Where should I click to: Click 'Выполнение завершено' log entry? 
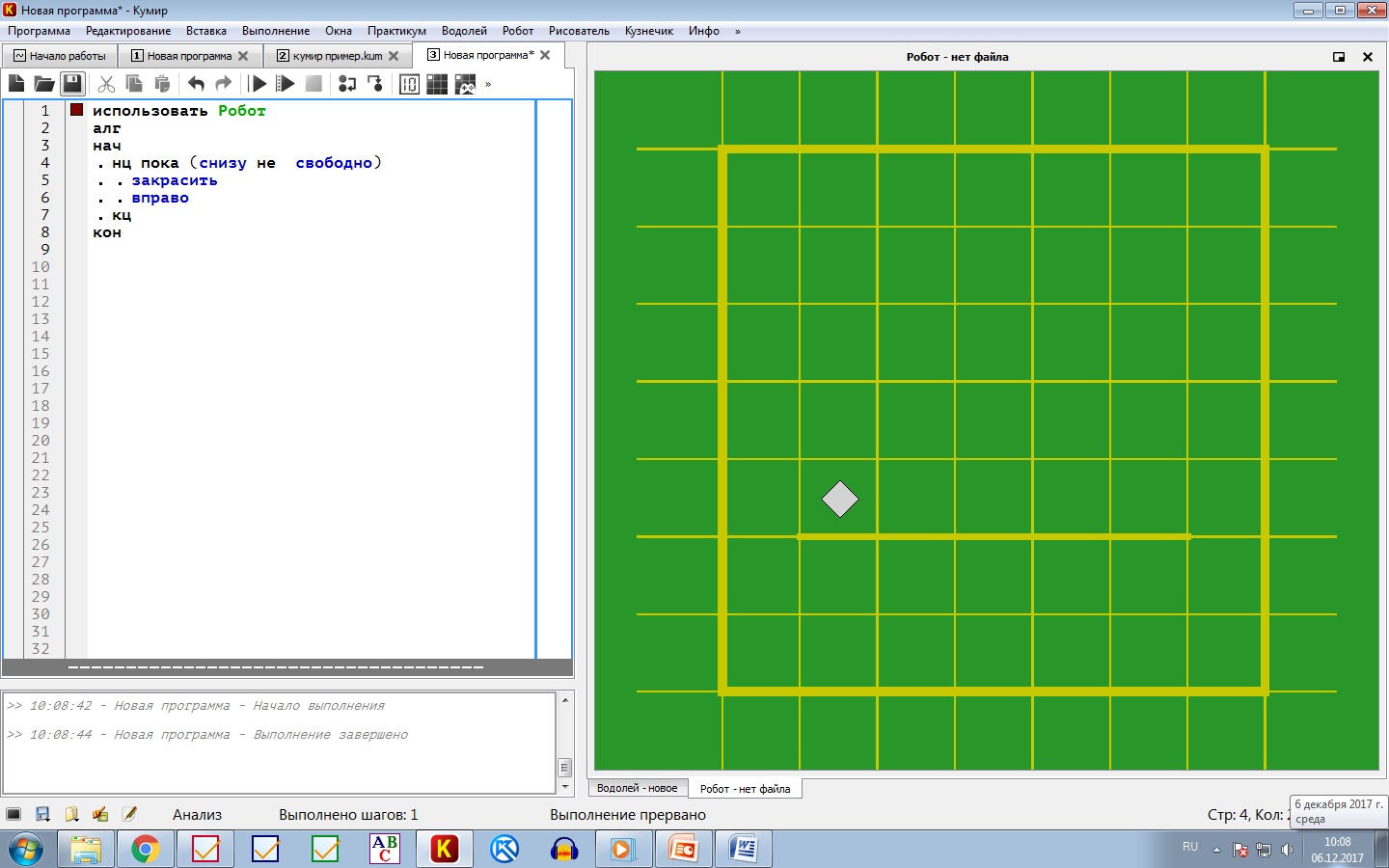(207, 735)
